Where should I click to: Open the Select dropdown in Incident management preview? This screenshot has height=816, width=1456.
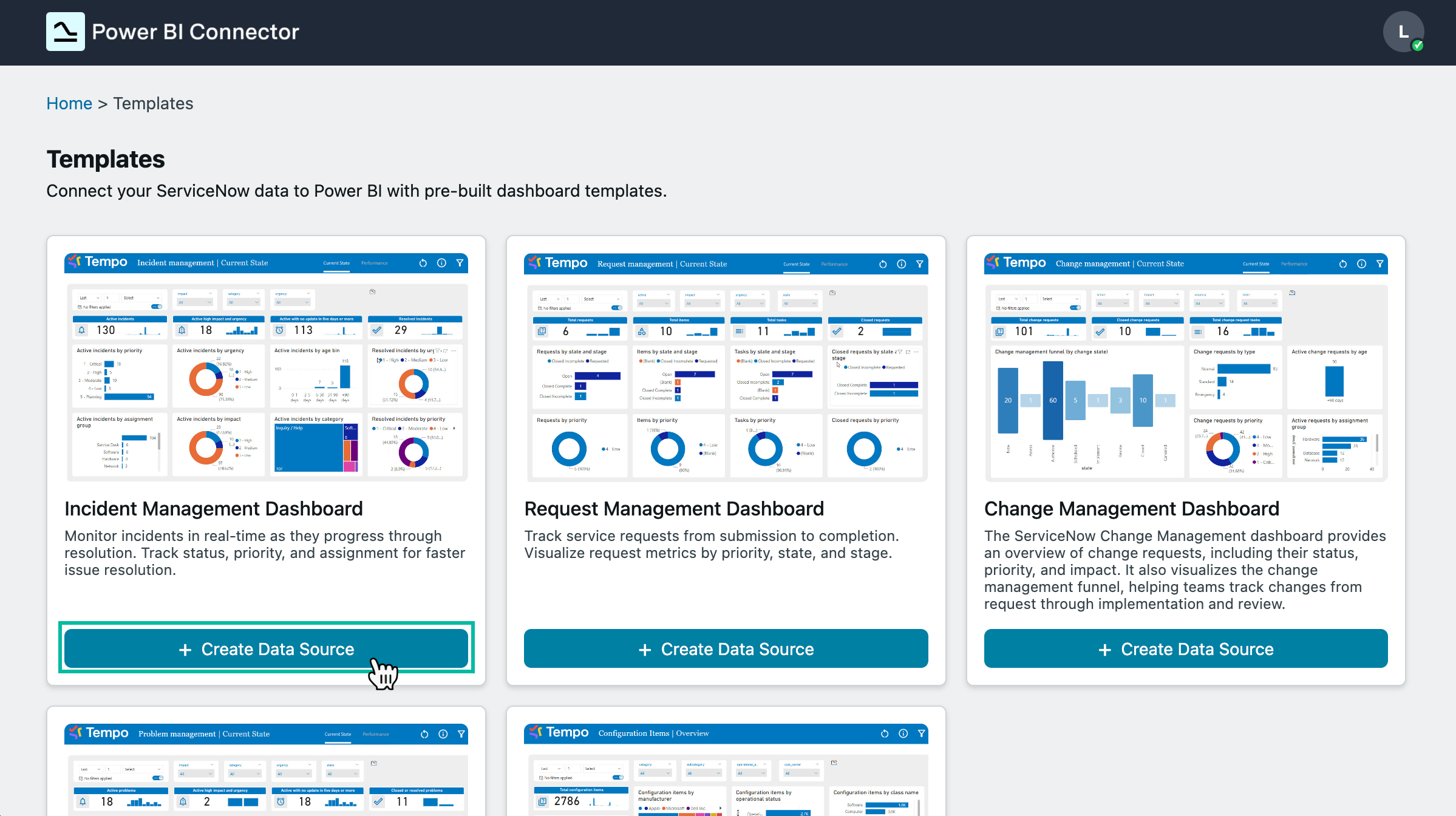tap(142, 298)
